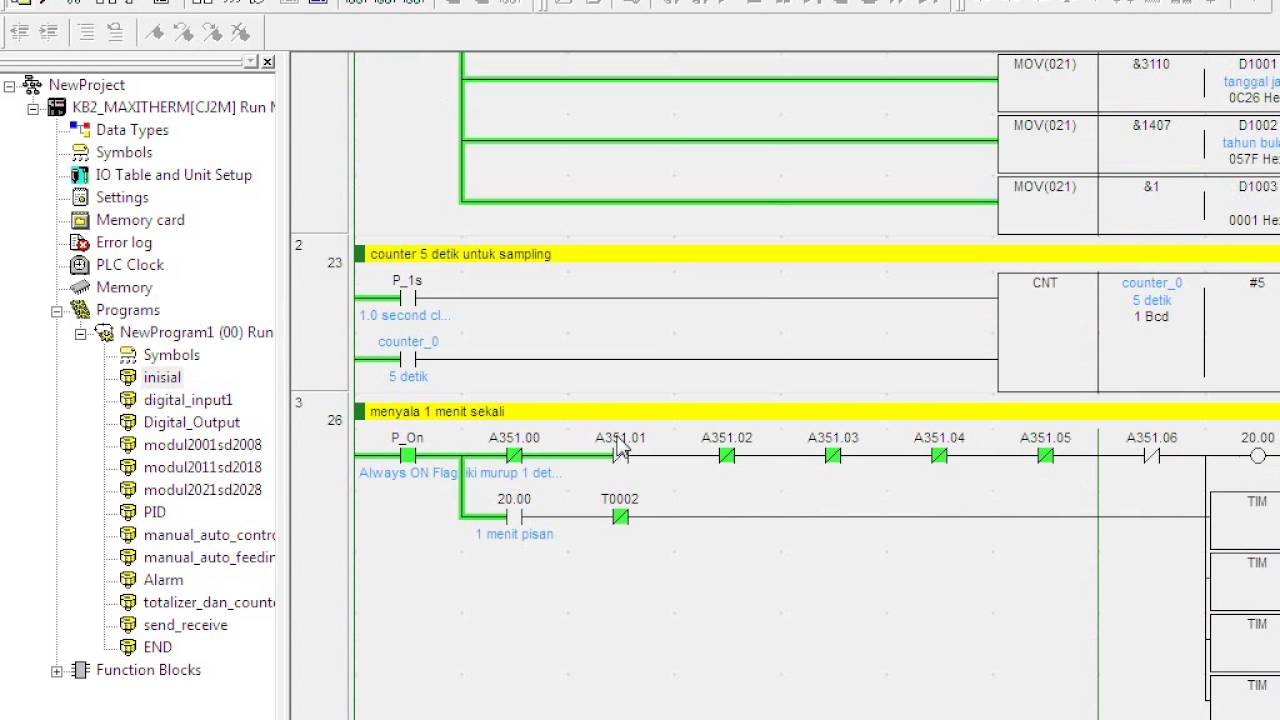Open the modul2001sd2008 section
Image resolution: width=1280 pixels, height=720 pixels.
coord(202,444)
